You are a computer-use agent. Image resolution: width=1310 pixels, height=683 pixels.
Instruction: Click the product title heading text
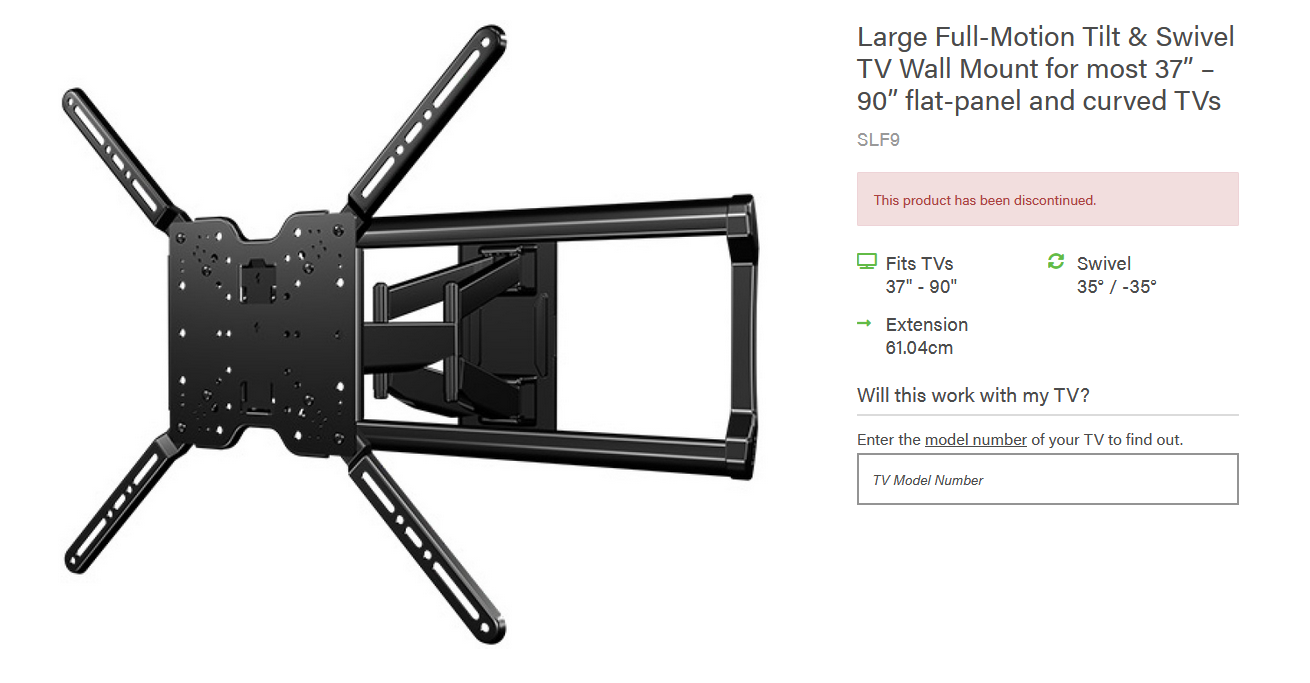[x=1046, y=69]
